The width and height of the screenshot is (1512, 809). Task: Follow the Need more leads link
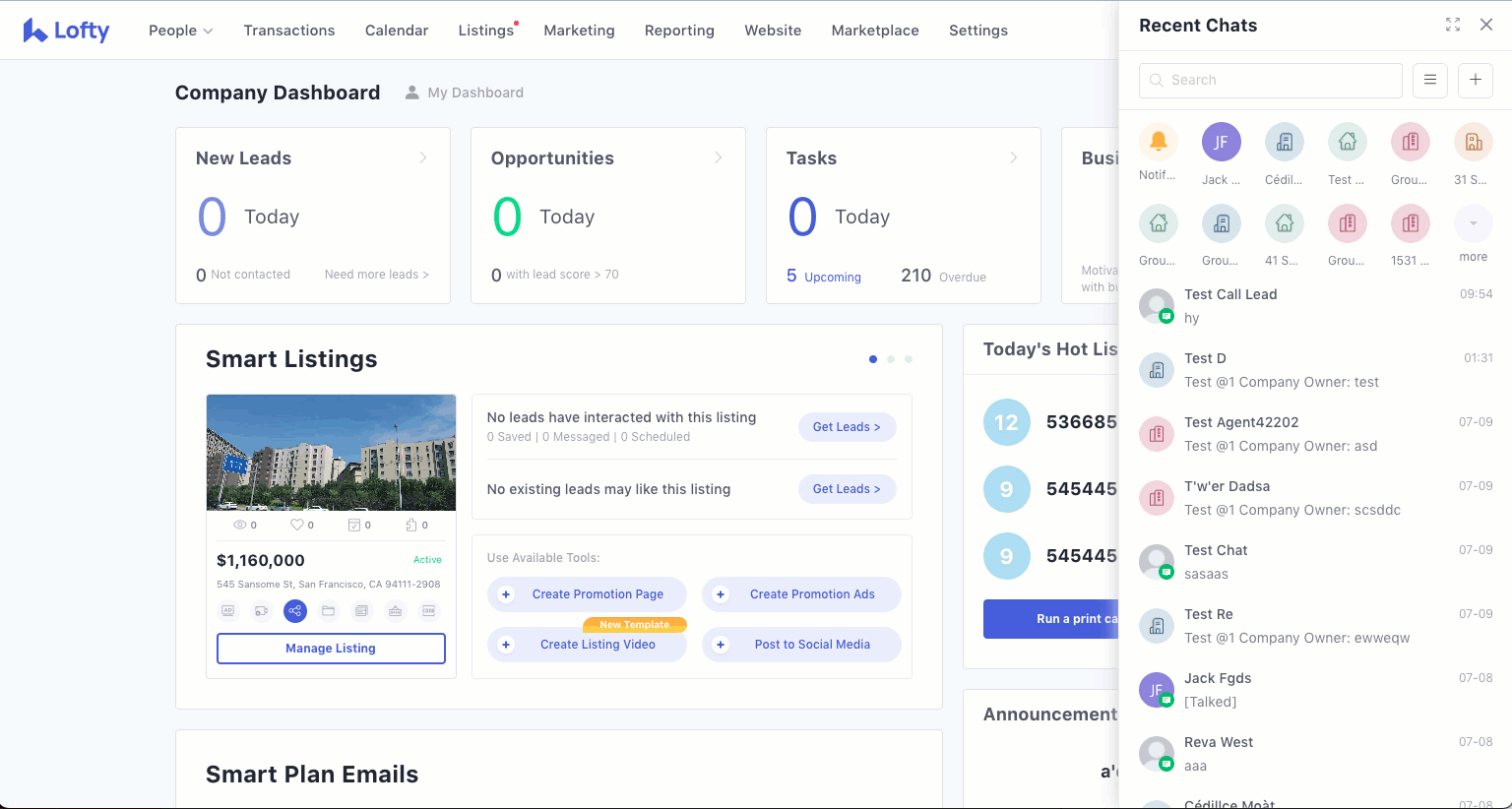tap(377, 275)
